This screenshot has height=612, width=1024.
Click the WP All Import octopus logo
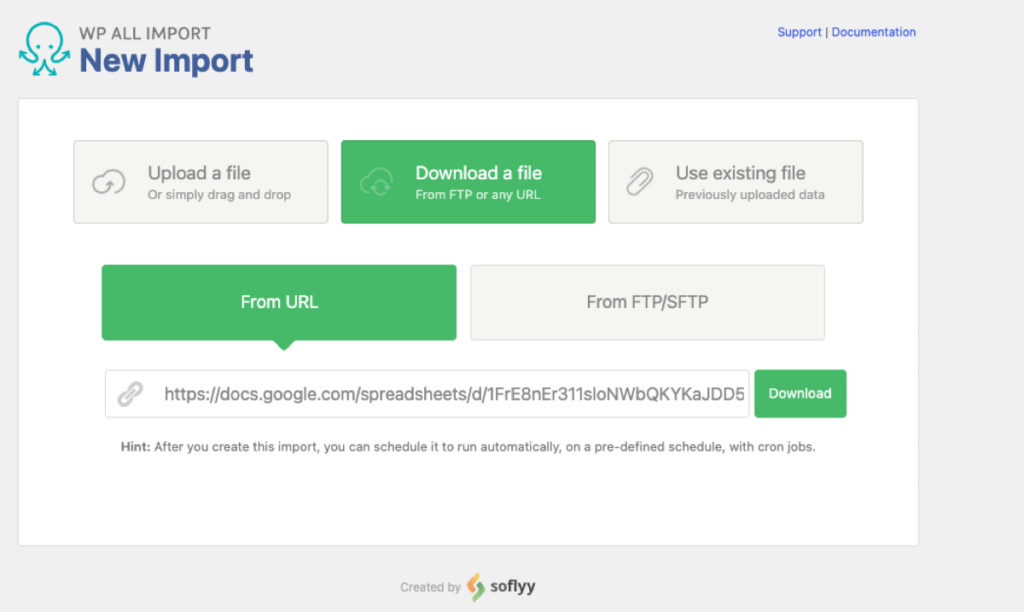[44, 50]
